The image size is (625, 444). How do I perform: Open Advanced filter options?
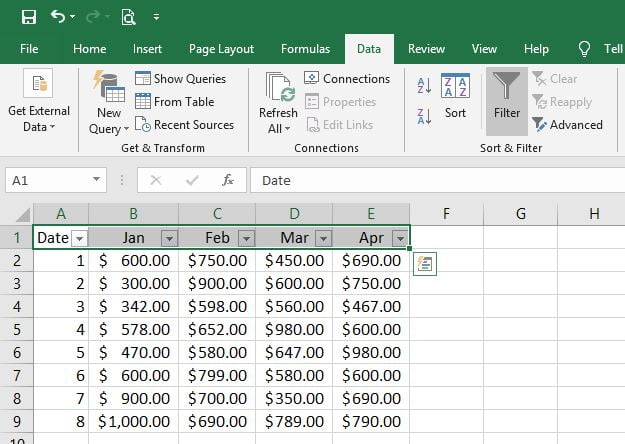pos(568,125)
